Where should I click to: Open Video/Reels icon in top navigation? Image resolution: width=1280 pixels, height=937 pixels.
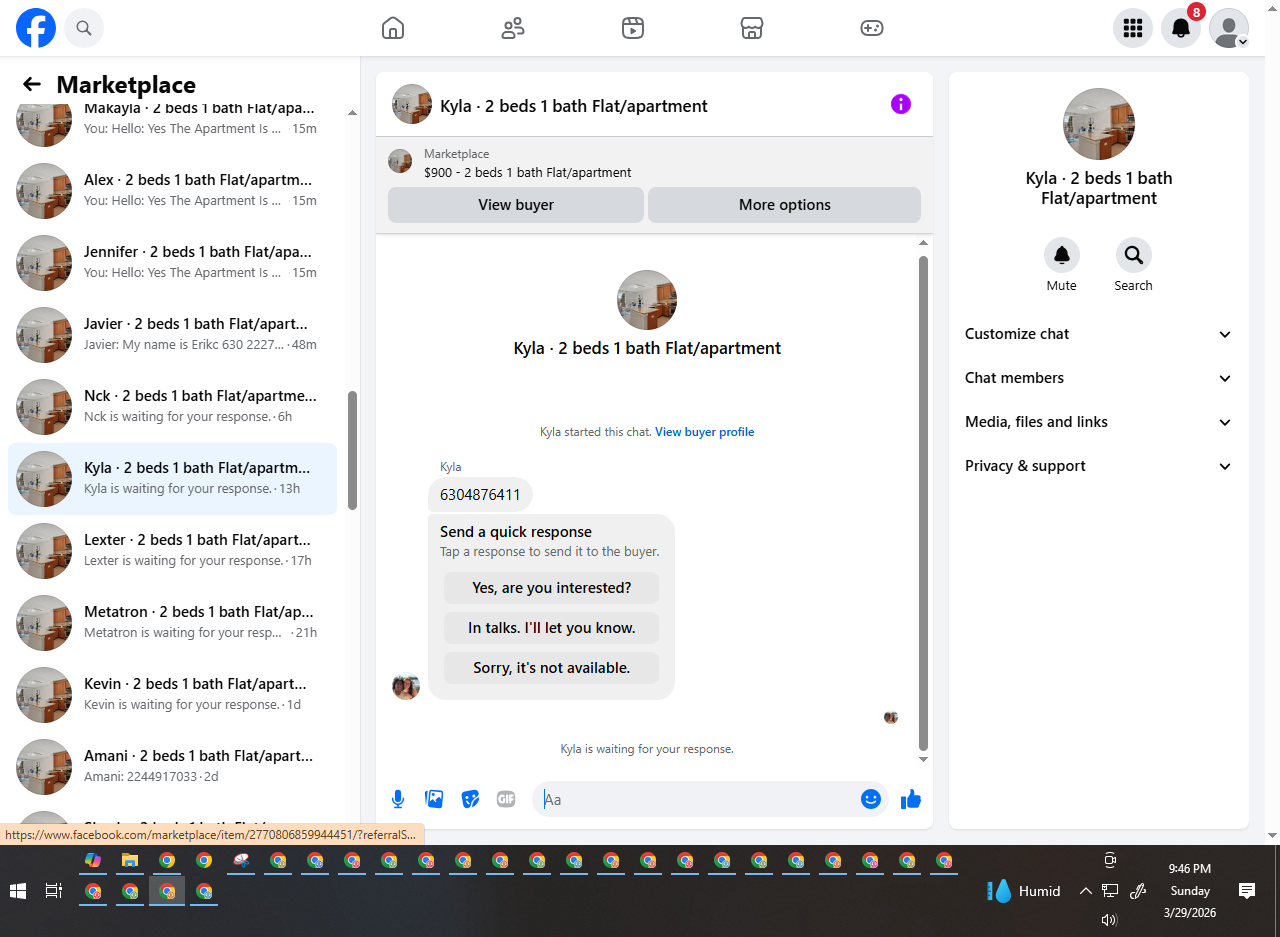click(x=632, y=28)
